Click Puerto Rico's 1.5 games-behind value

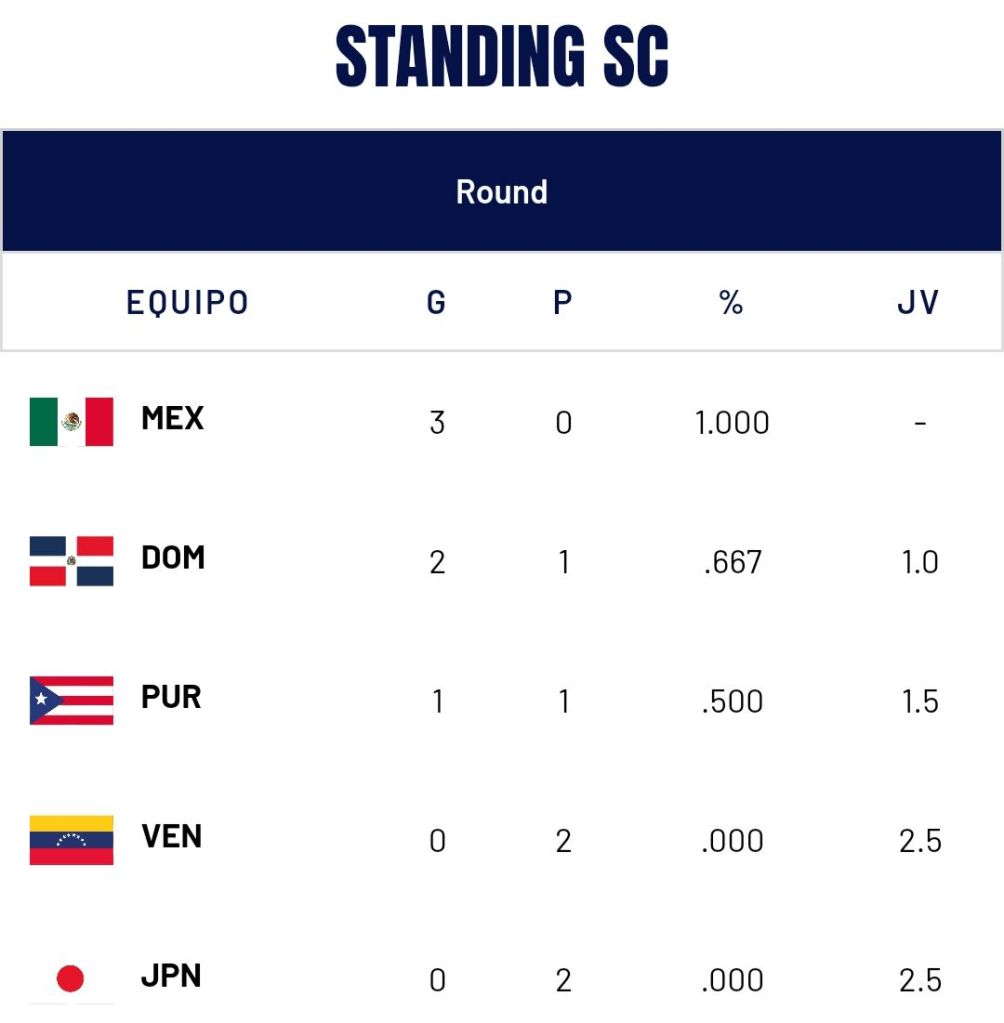[919, 701]
